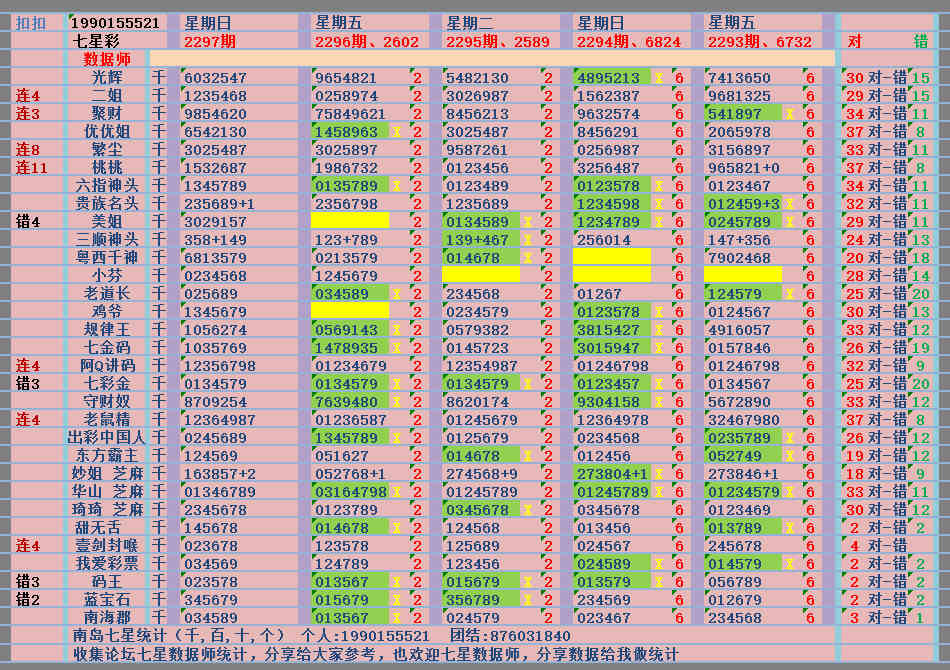Image resolution: width=950 pixels, height=670 pixels.
Task: Click the yellow marker icon beside 4895213
Action: click(x=658, y=78)
